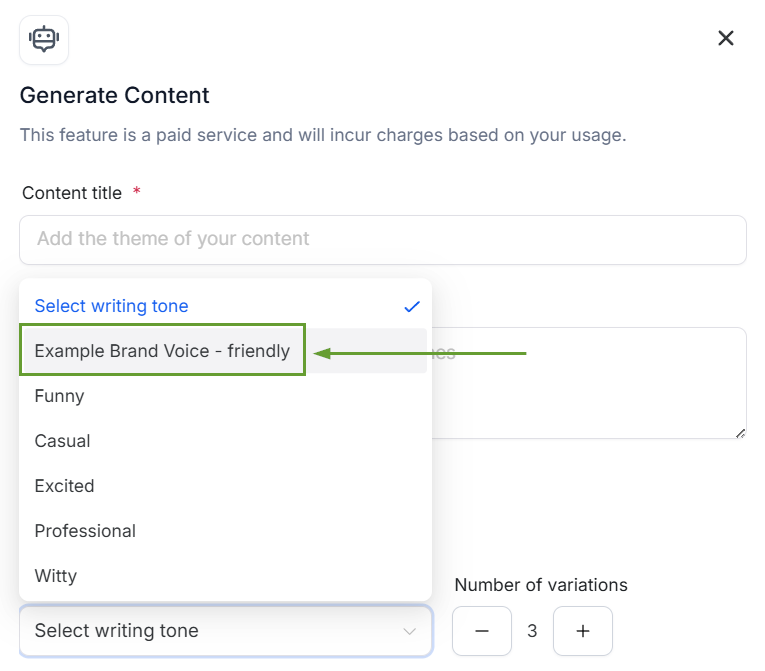Click the 'Number of variations' label
Viewport: 765px width, 671px height.
[541, 585]
